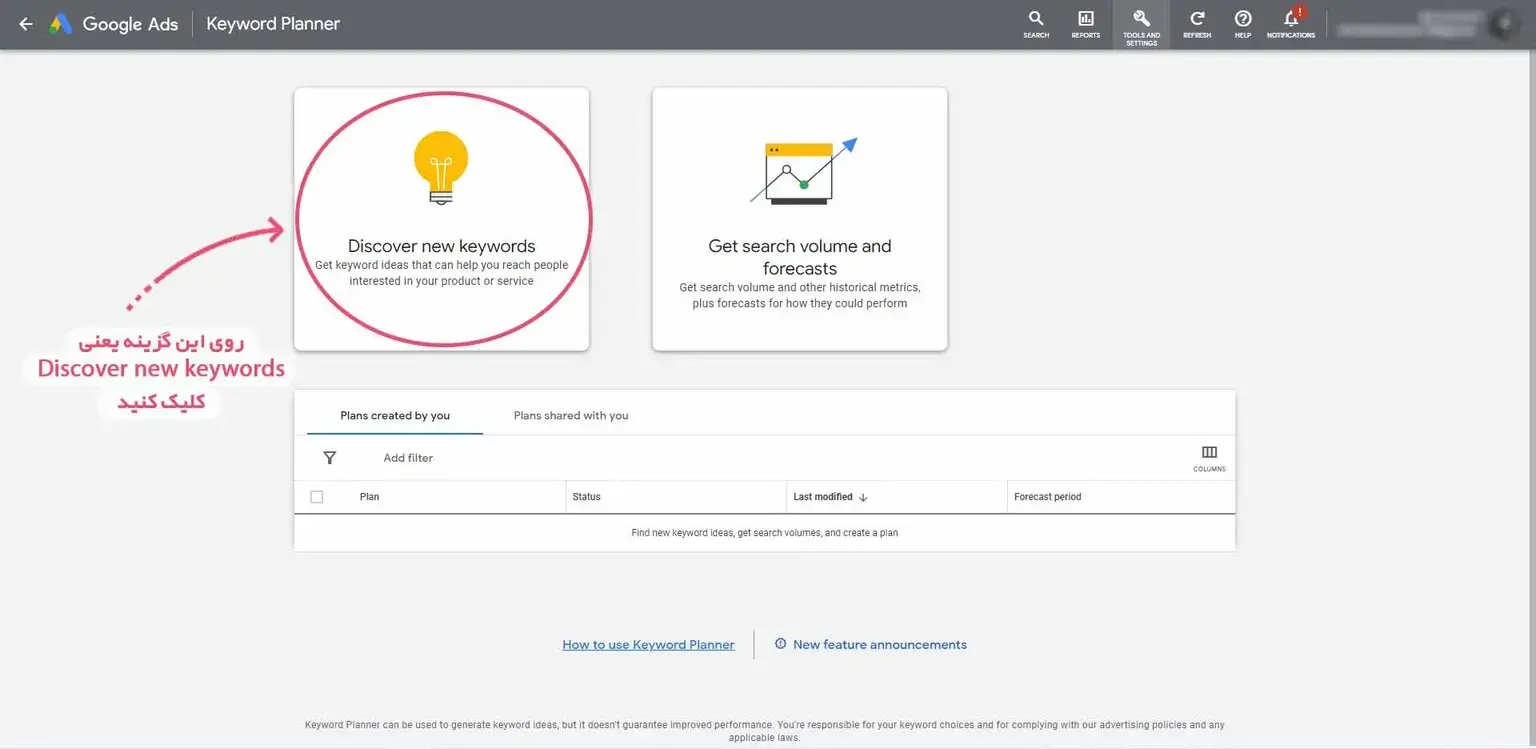This screenshot has width=1536, height=749.
Task: Open the Discover new keywords card
Action: (441, 219)
